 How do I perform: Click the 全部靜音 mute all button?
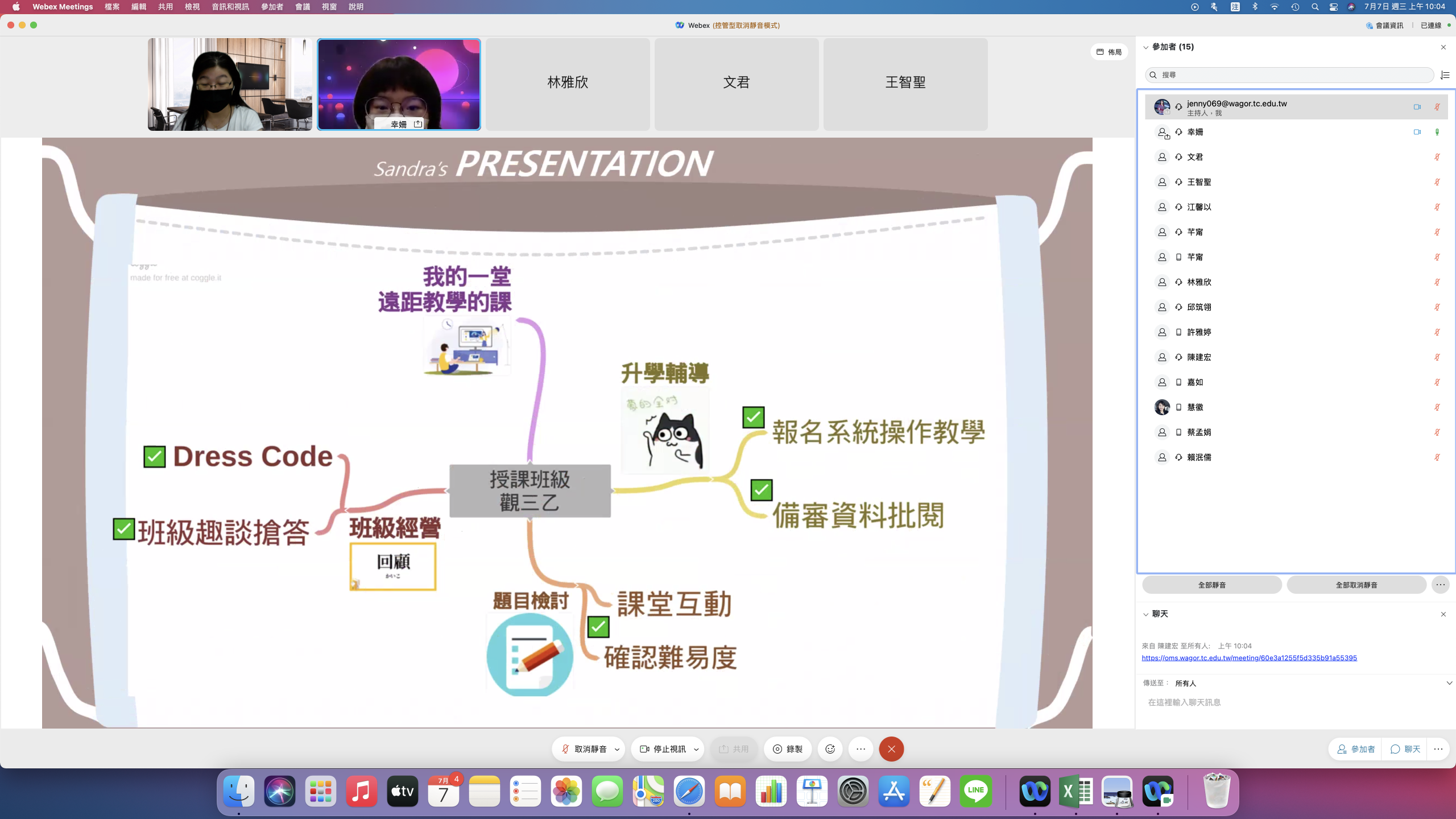[1211, 585]
